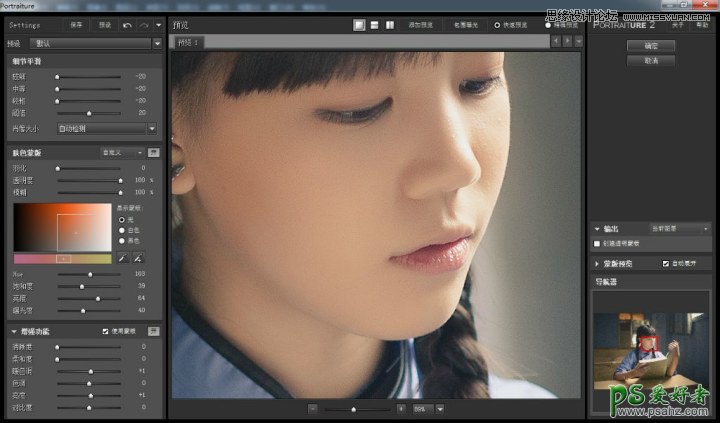Click the 取消 button
This screenshot has width=720, height=423.
tap(650, 61)
